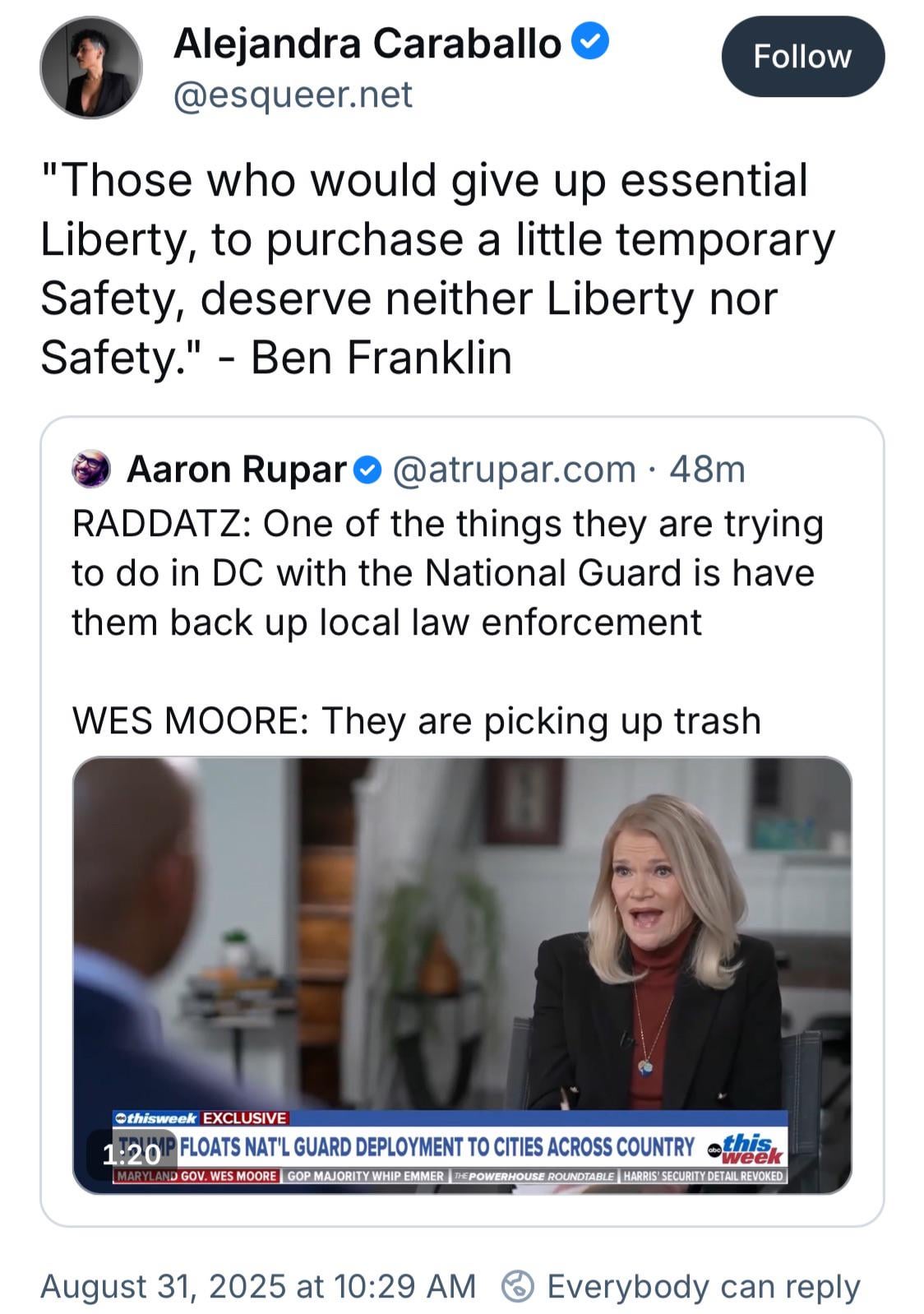Open the Everybody can reply setting
924x1314 pixels.
tap(704, 1286)
